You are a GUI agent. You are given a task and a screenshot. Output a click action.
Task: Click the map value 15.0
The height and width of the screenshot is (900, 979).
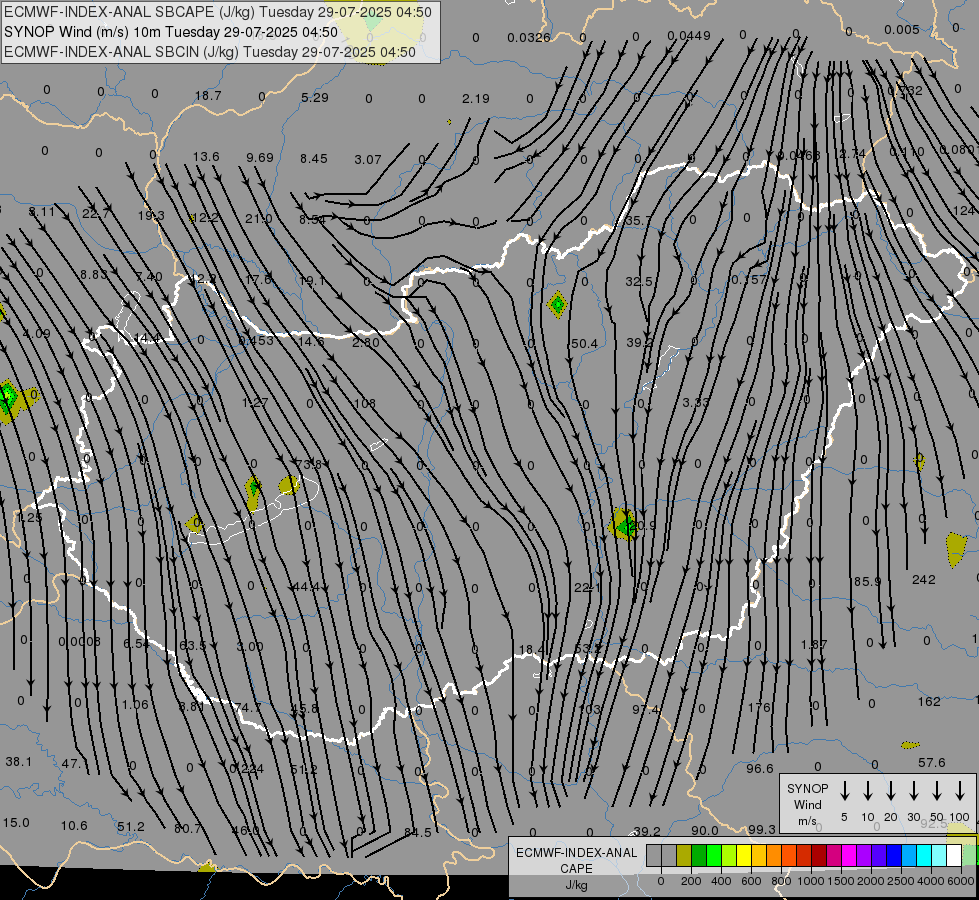[x=16, y=823]
